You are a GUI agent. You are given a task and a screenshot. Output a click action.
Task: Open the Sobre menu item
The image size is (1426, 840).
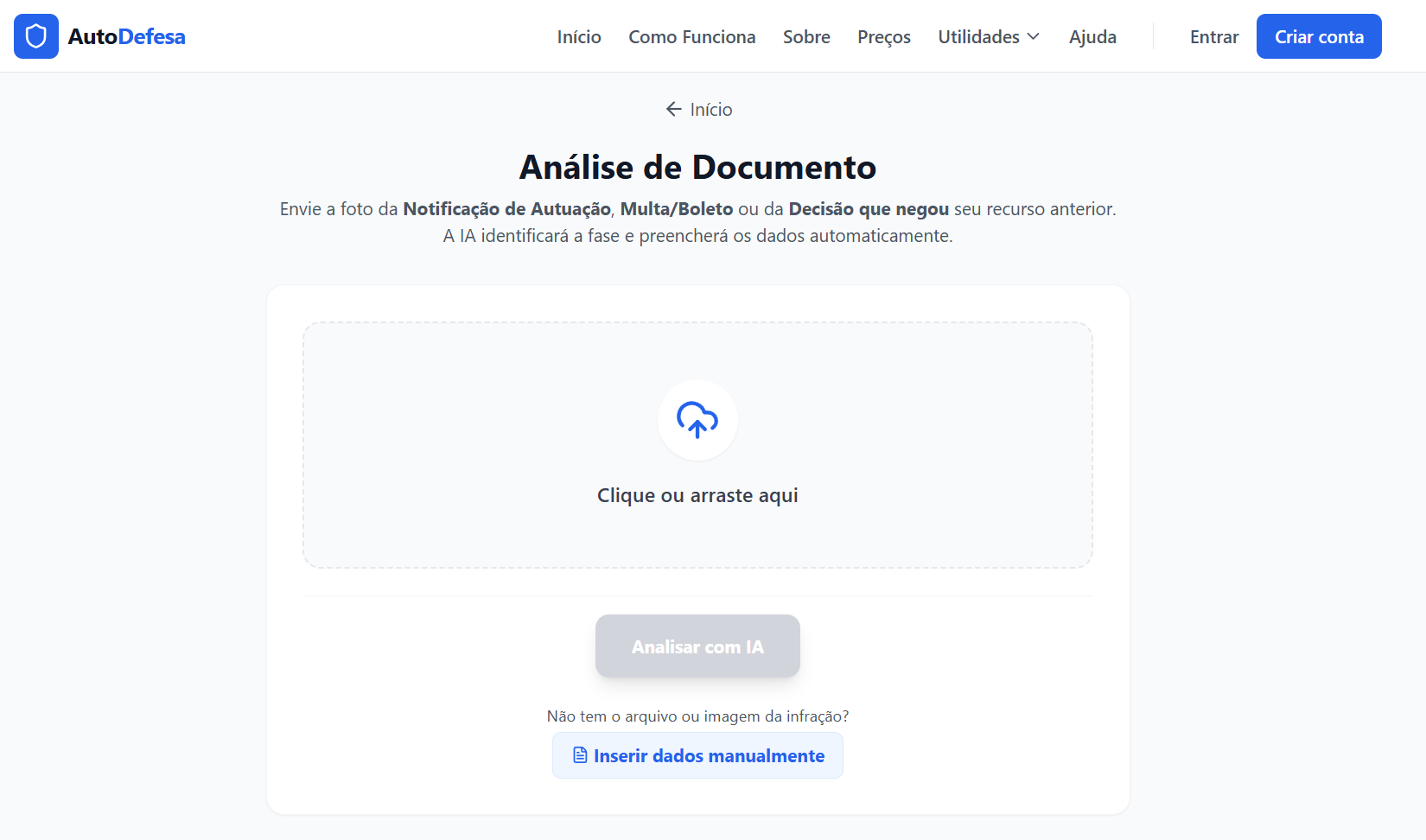[806, 37]
